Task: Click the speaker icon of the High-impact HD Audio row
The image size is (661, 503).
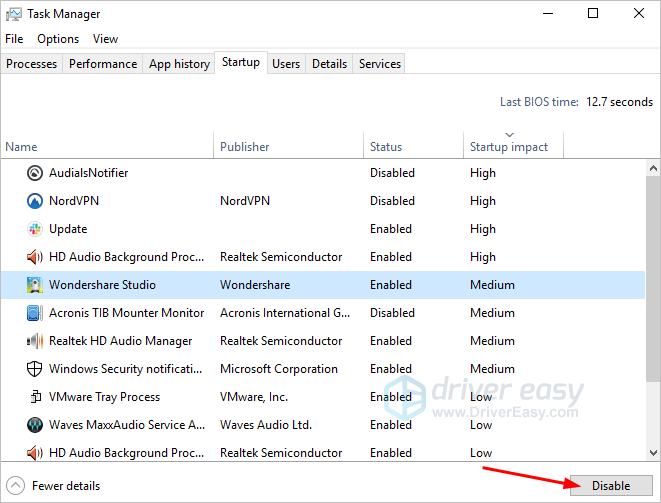Action: pyautogui.click(x=35, y=257)
